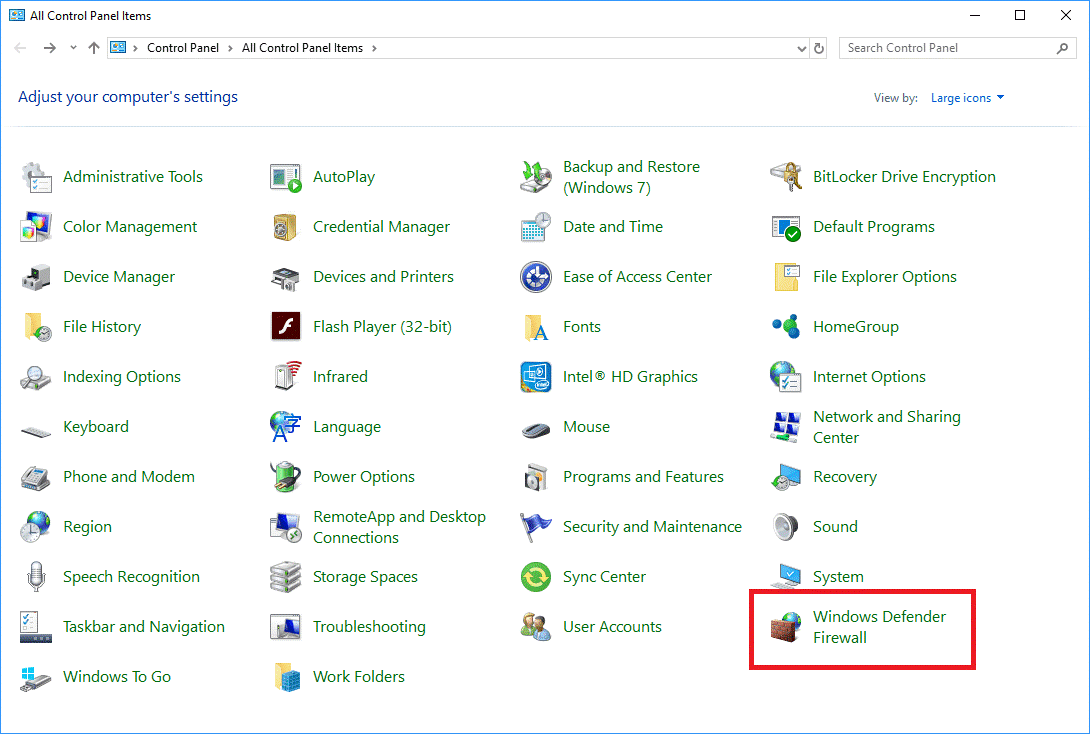1090x734 pixels.
Task: Click the File History icon
Action: point(36,327)
